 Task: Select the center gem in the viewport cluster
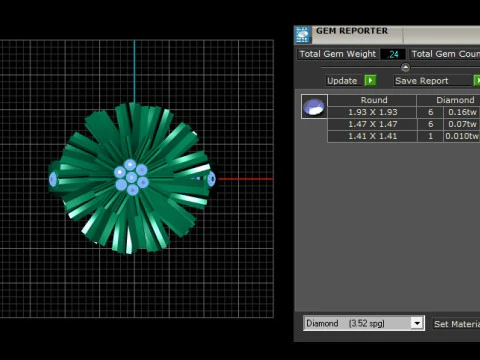pos(131,177)
